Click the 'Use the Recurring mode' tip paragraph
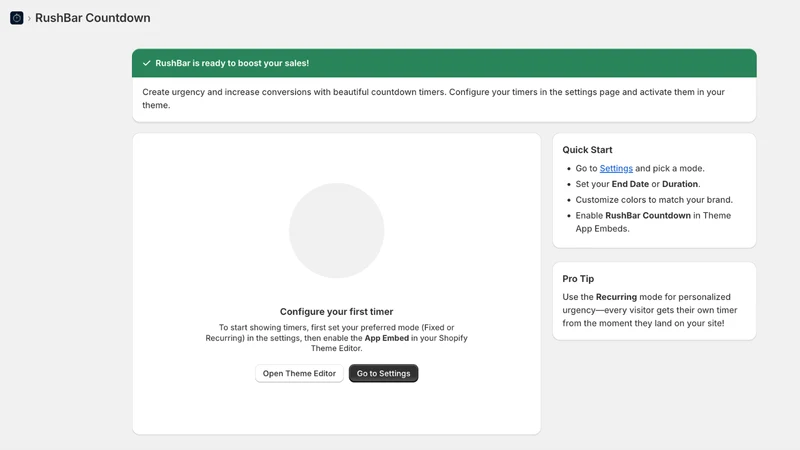Viewport: 800px width, 450px height. 649,310
